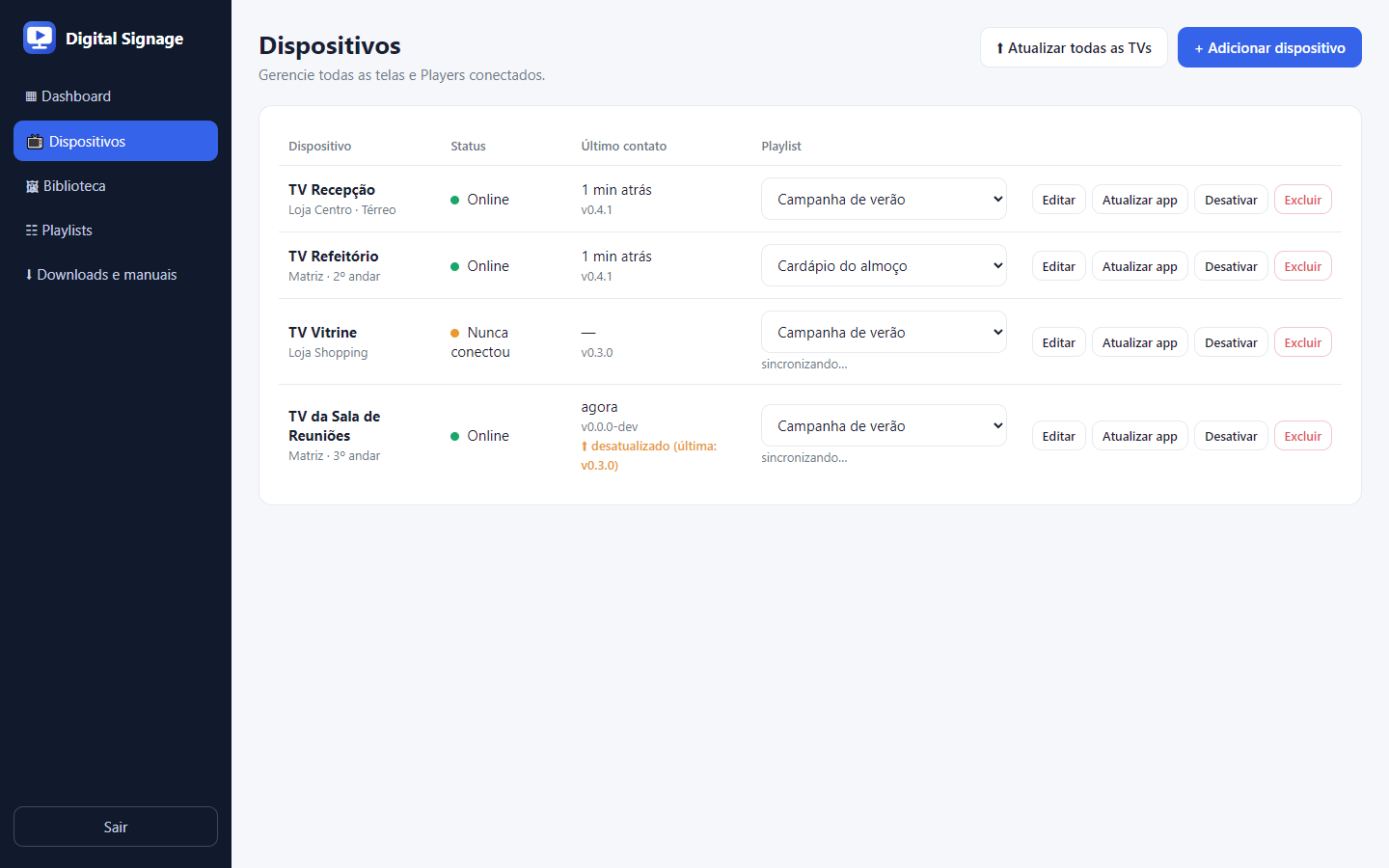The width and height of the screenshot is (1389, 868).
Task: Delete TV da Sala de Reuniões
Action: point(1303,436)
